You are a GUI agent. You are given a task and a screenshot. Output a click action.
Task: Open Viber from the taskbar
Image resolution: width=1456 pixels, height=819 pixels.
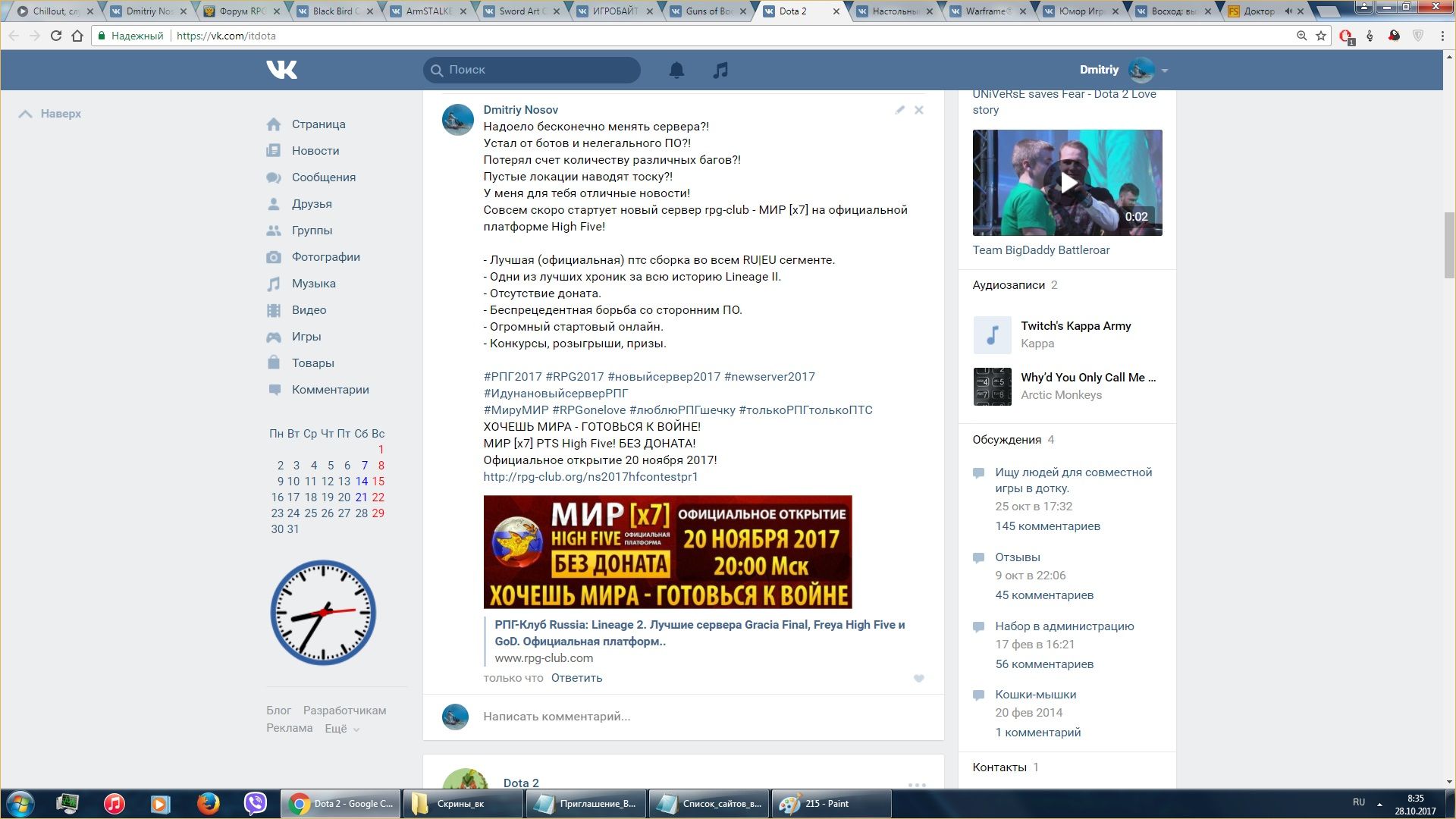click(256, 803)
